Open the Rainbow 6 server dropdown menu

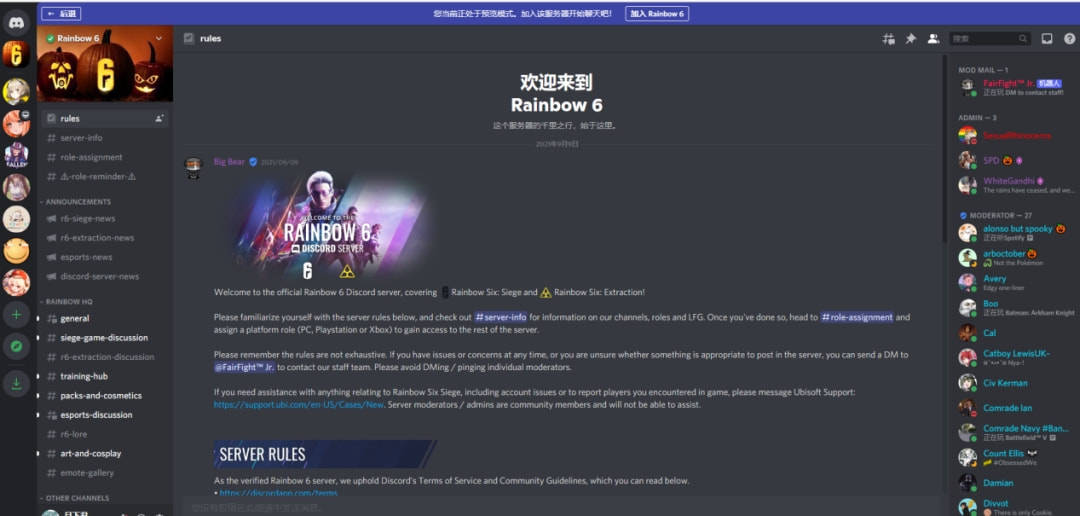[159, 39]
